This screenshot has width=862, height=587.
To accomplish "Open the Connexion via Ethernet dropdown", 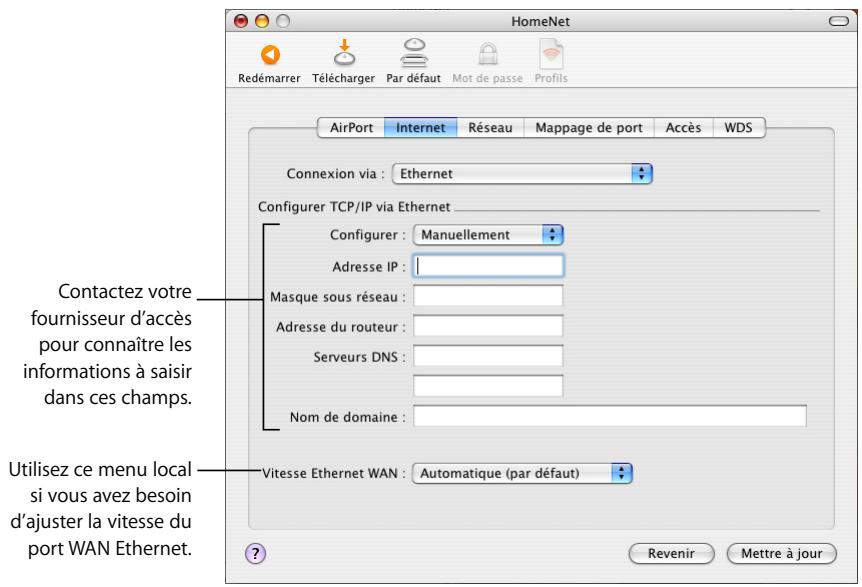I will (x=522, y=174).
